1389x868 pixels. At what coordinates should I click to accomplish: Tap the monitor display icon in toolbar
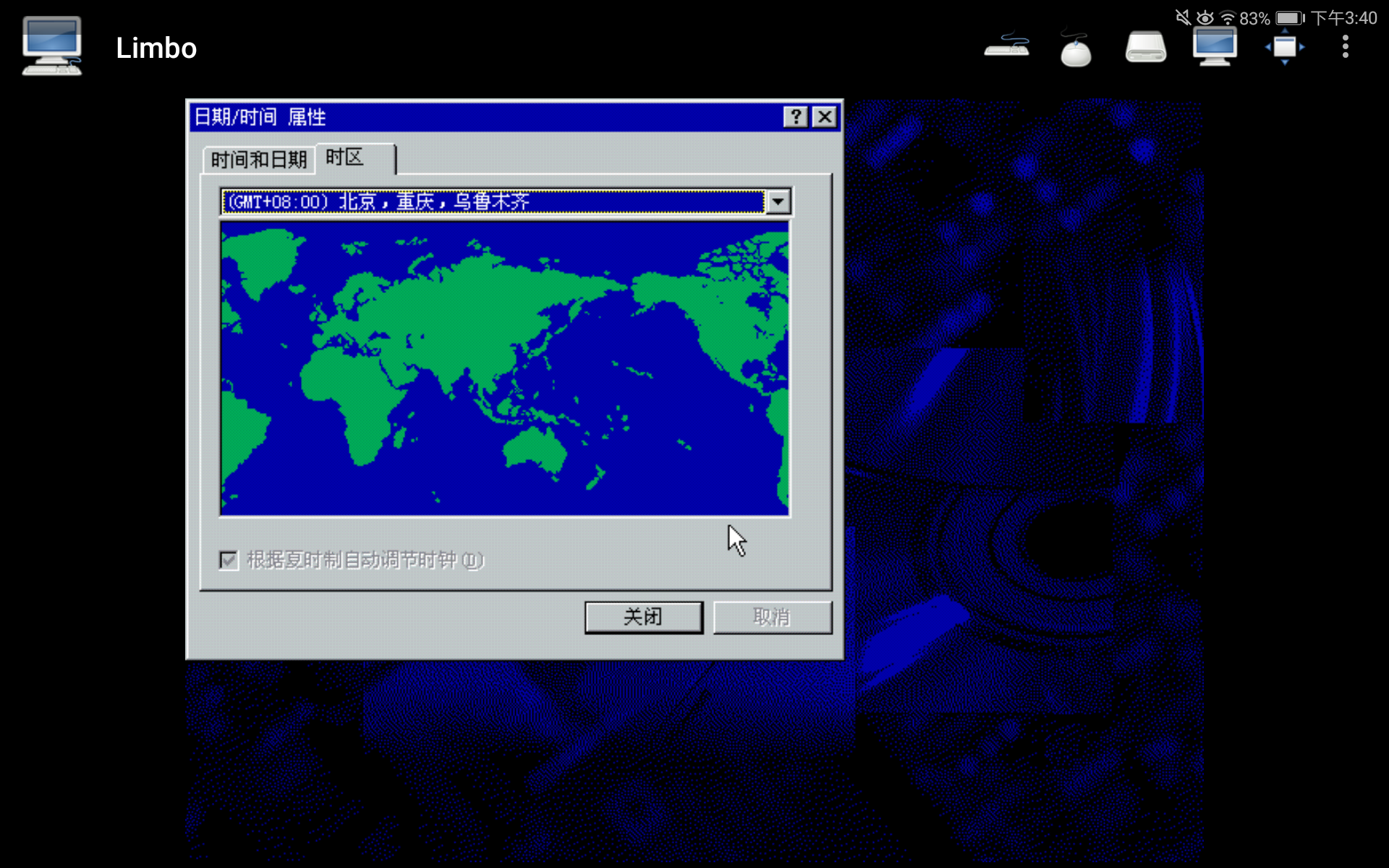pyautogui.click(x=1215, y=46)
